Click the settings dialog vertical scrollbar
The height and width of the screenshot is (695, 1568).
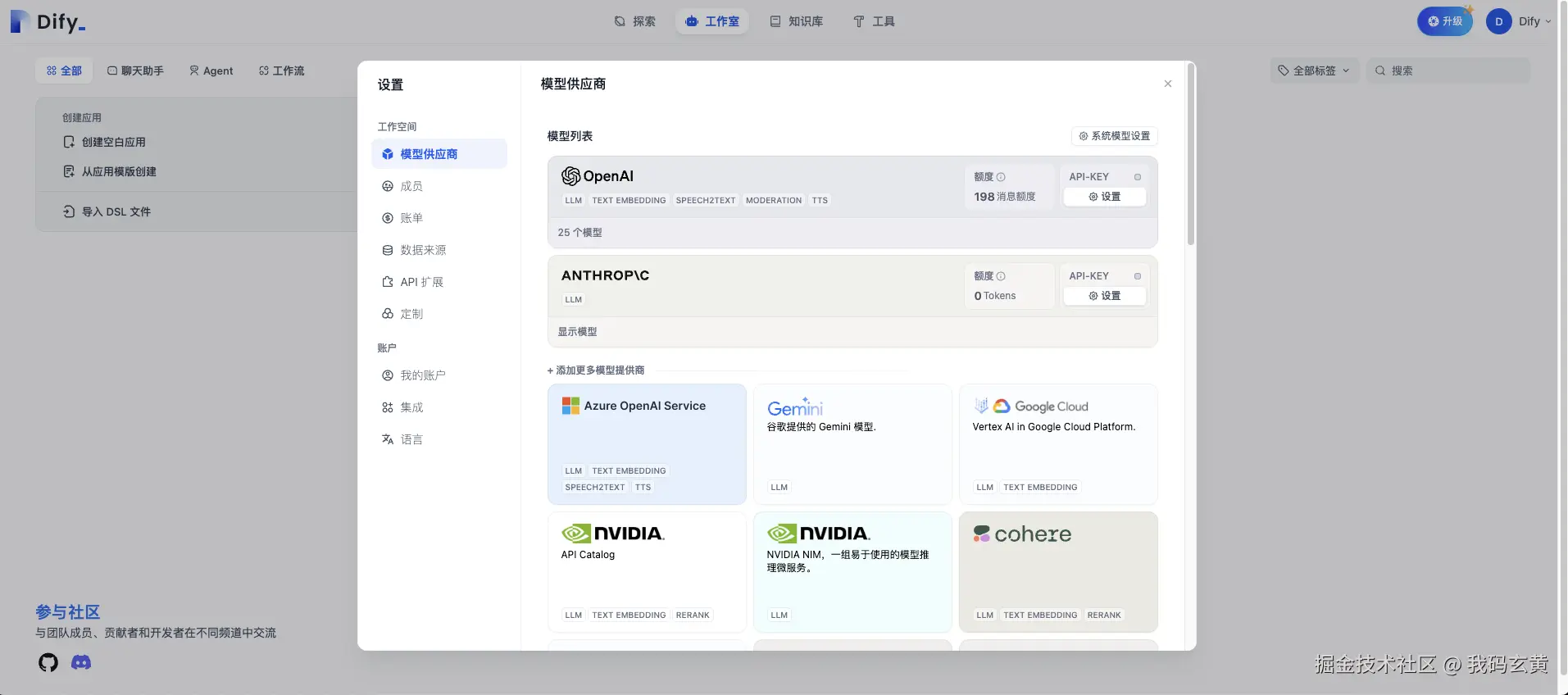pyautogui.click(x=1191, y=156)
